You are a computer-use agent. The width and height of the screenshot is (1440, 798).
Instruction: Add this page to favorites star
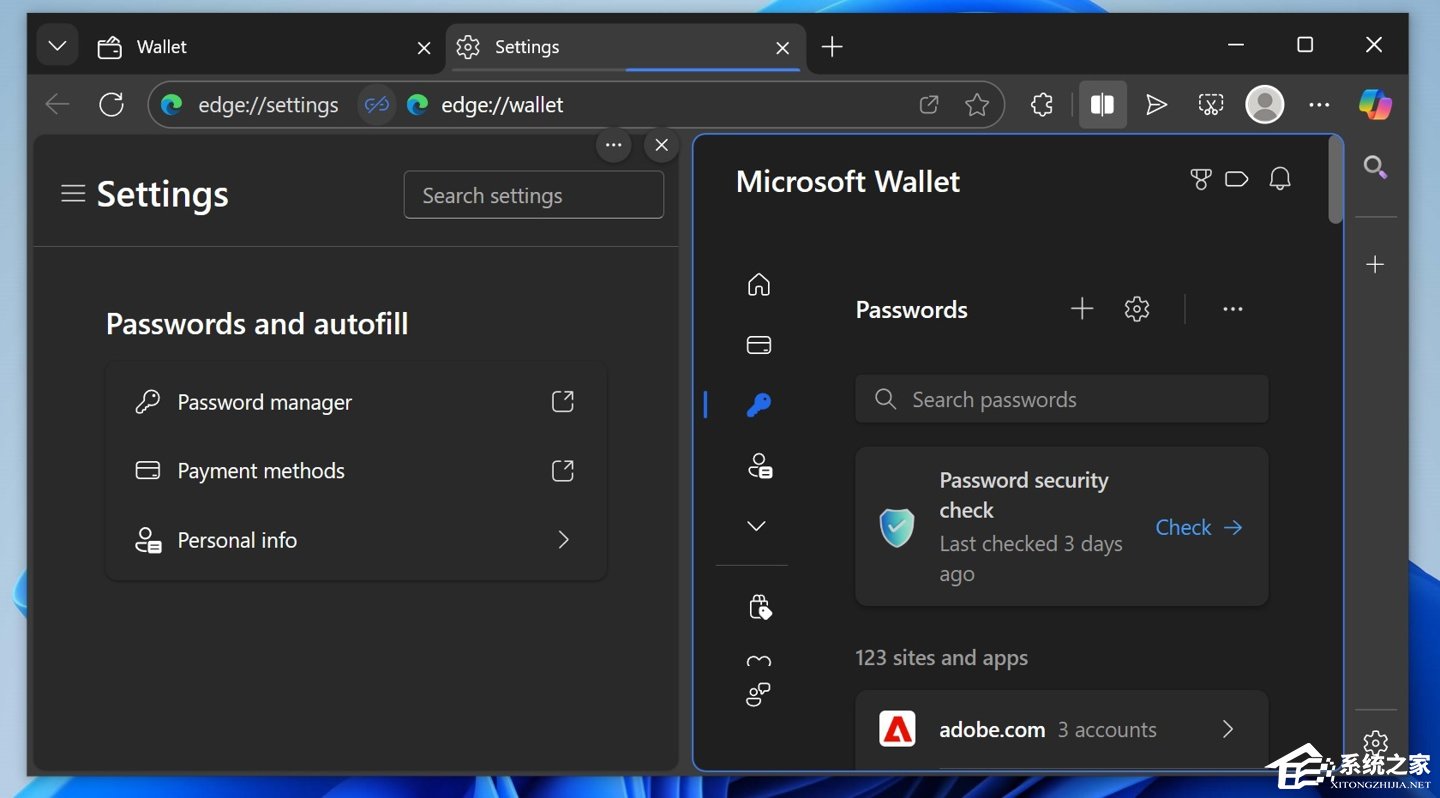[x=977, y=105]
